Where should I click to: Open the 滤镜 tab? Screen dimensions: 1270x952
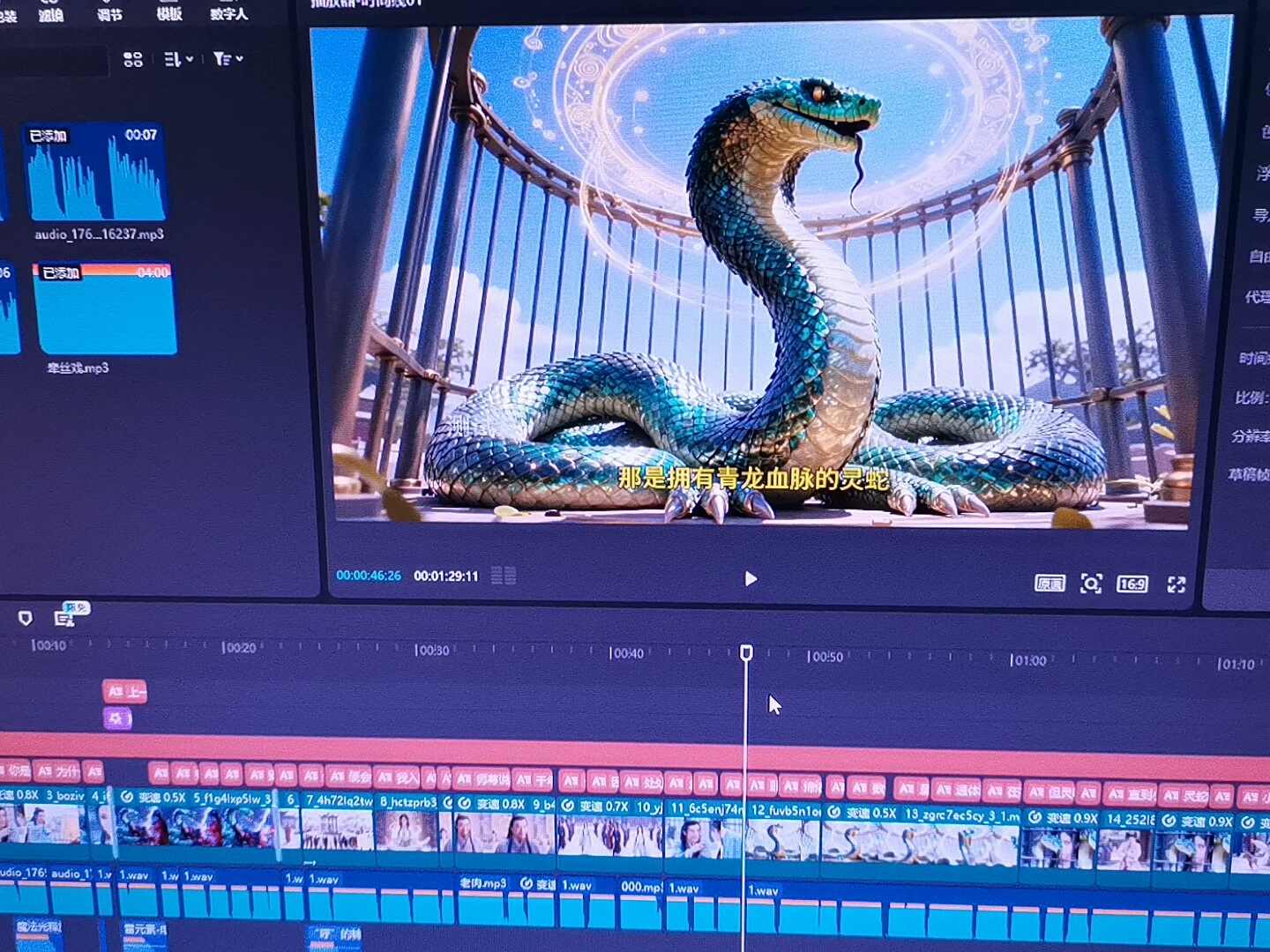point(51,14)
